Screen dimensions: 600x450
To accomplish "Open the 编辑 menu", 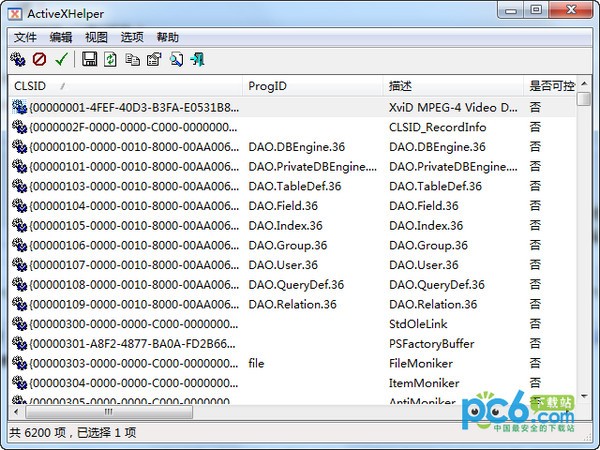I will tap(61, 38).
